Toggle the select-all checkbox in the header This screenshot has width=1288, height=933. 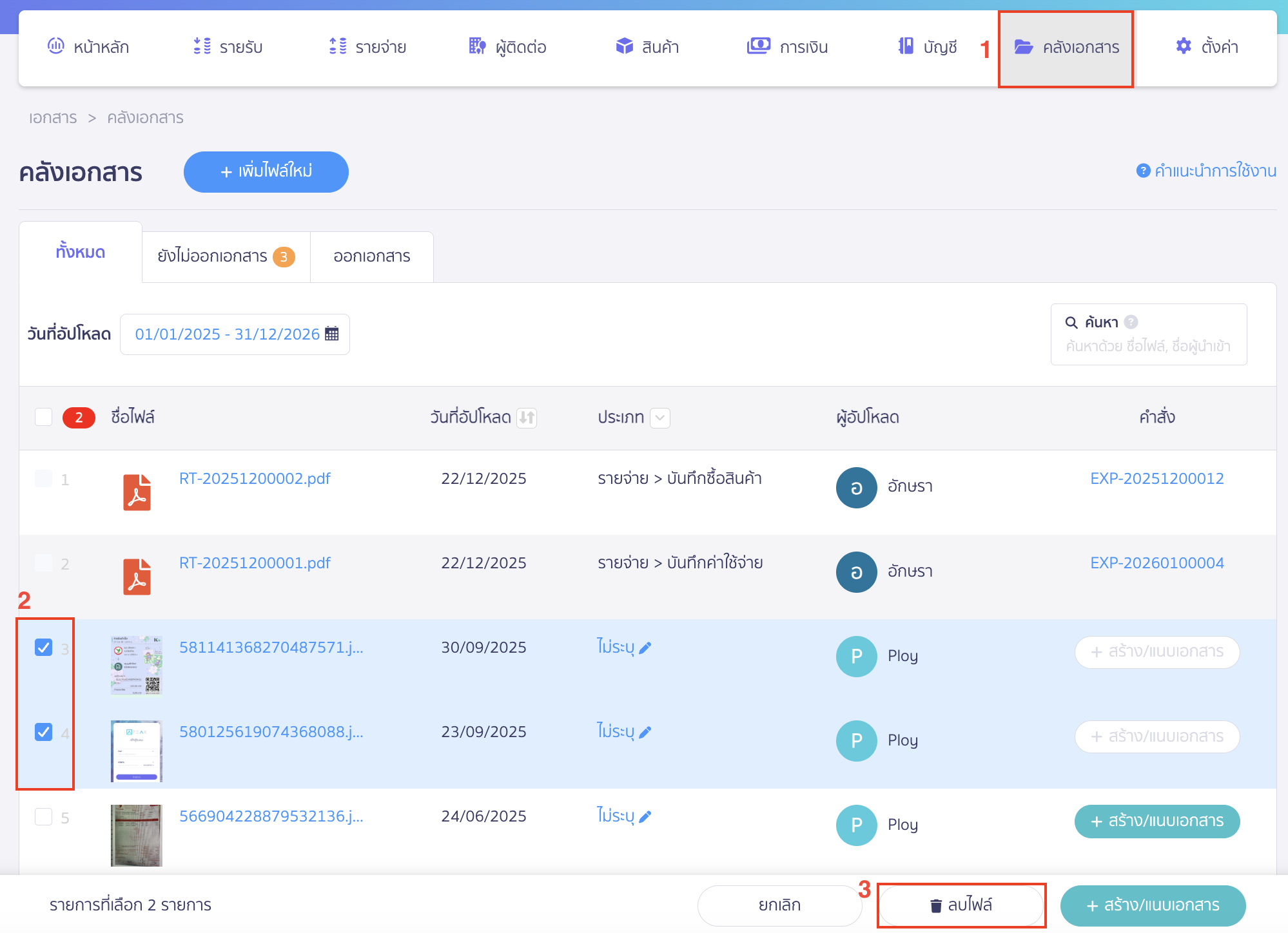[43, 417]
